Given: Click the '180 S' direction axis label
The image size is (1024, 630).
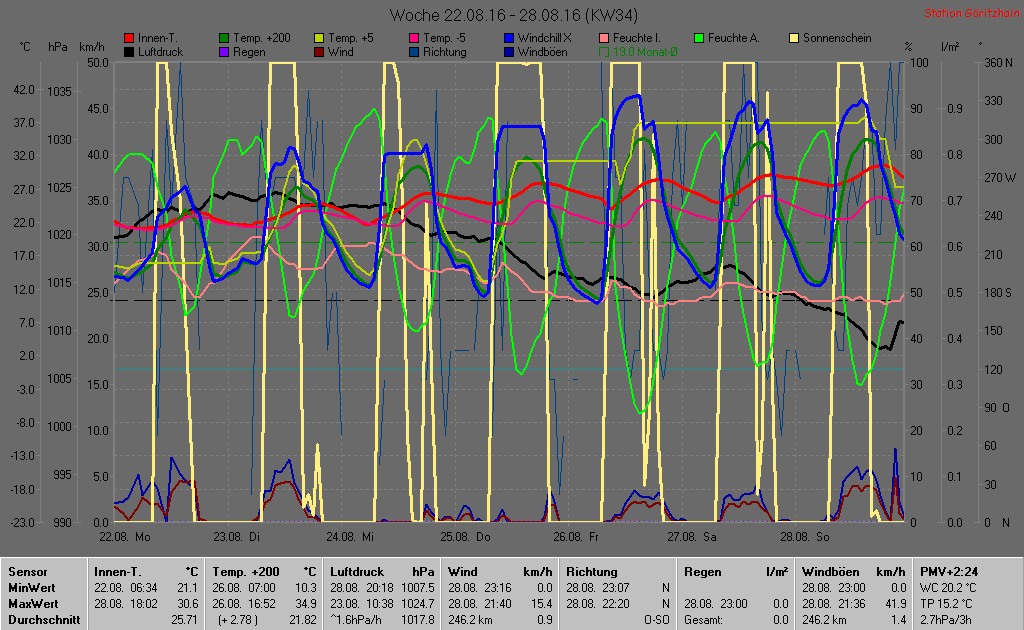Looking at the screenshot, I should pyautogui.click(x=998, y=292).
